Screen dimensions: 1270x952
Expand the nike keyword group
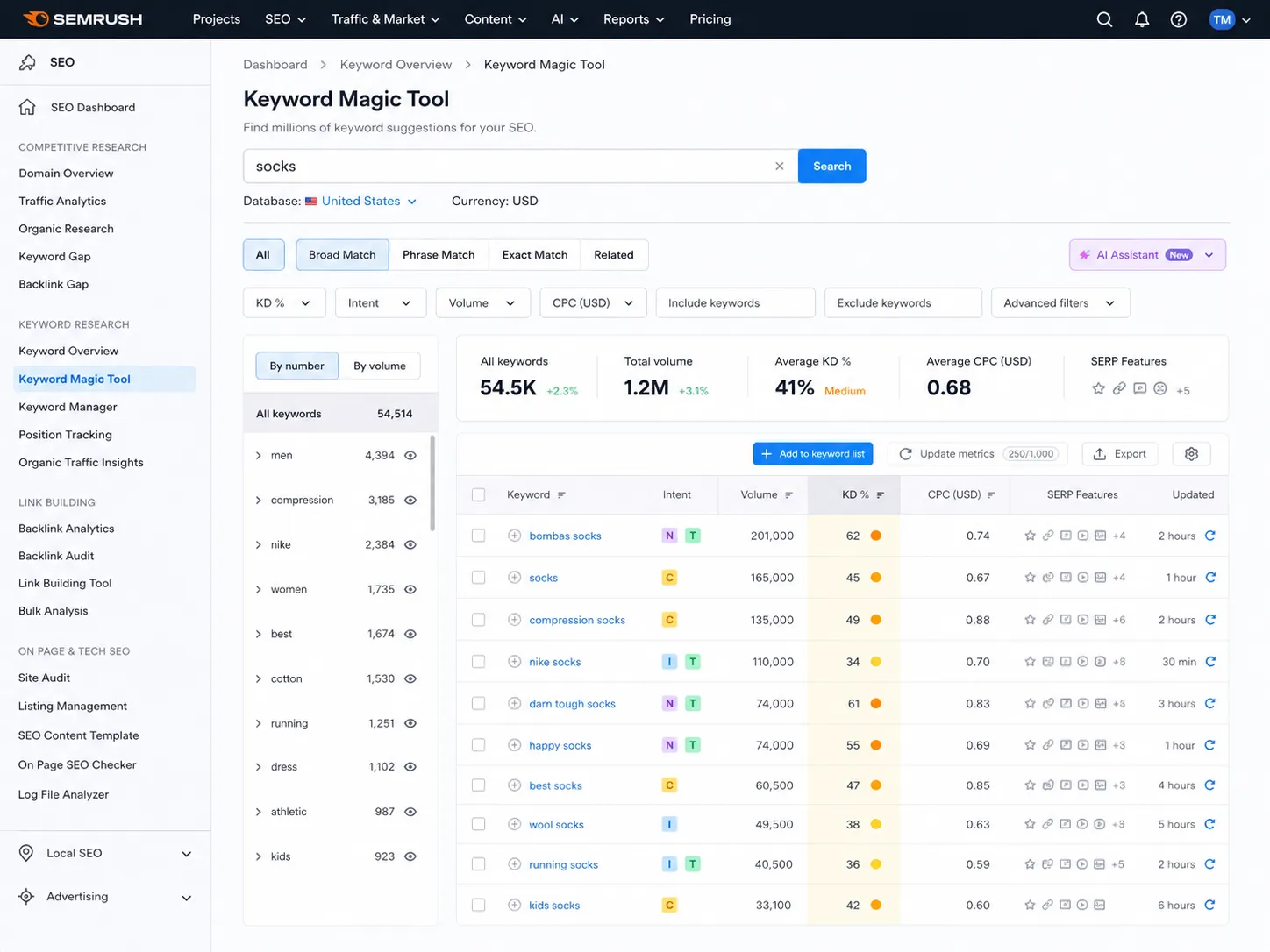pyautogui.click(x=258, y=544)
